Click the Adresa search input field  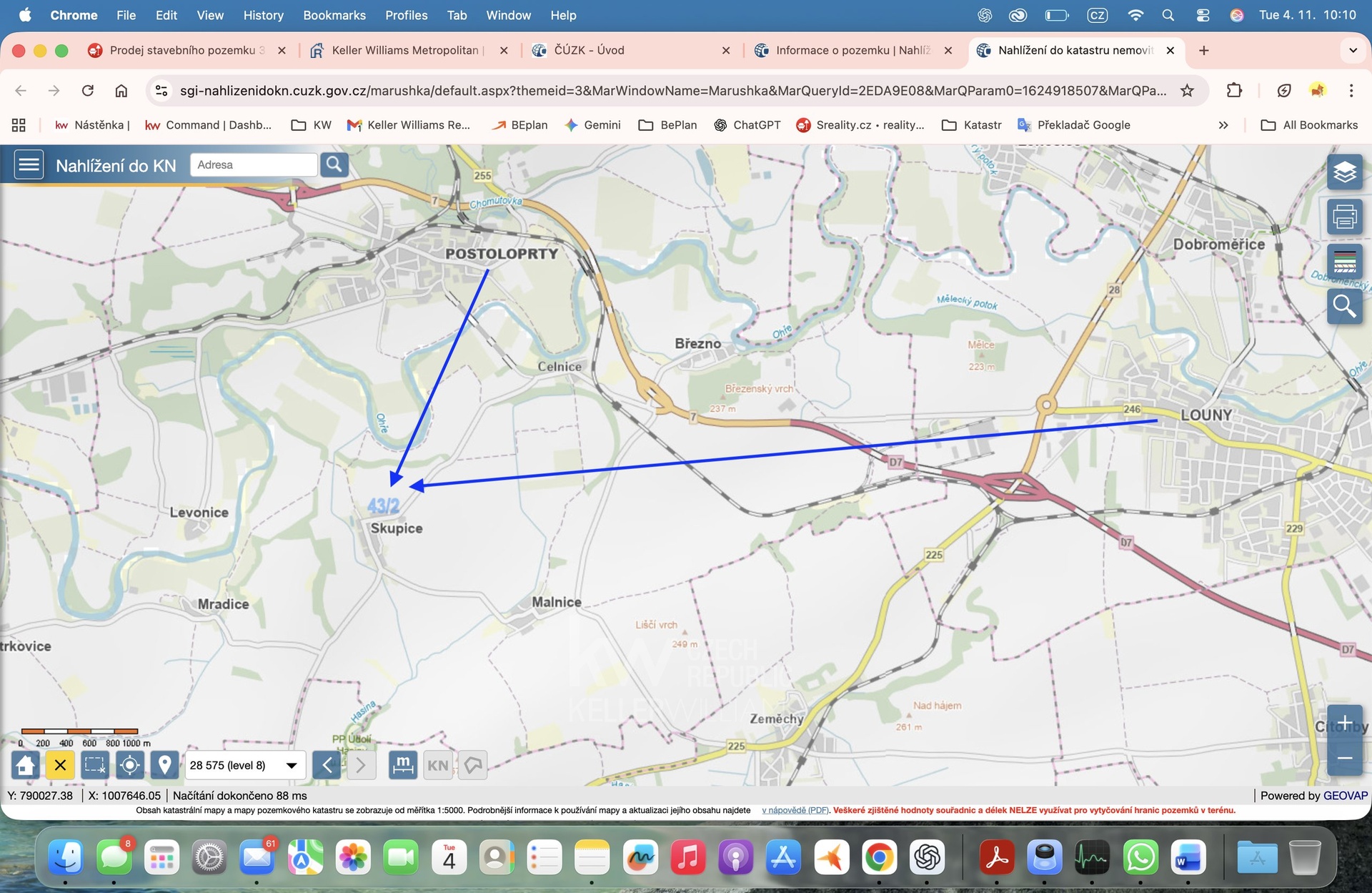253,165
